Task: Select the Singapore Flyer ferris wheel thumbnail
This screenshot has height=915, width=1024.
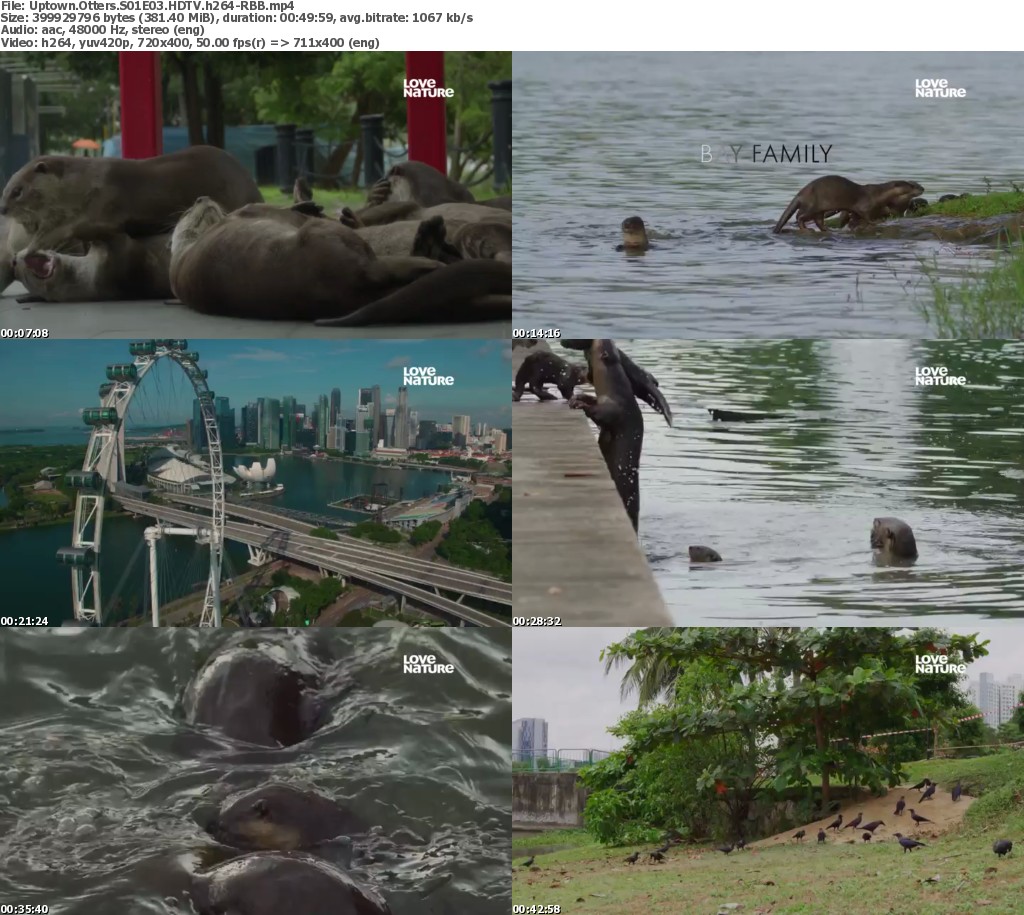Action: point(255,483)
